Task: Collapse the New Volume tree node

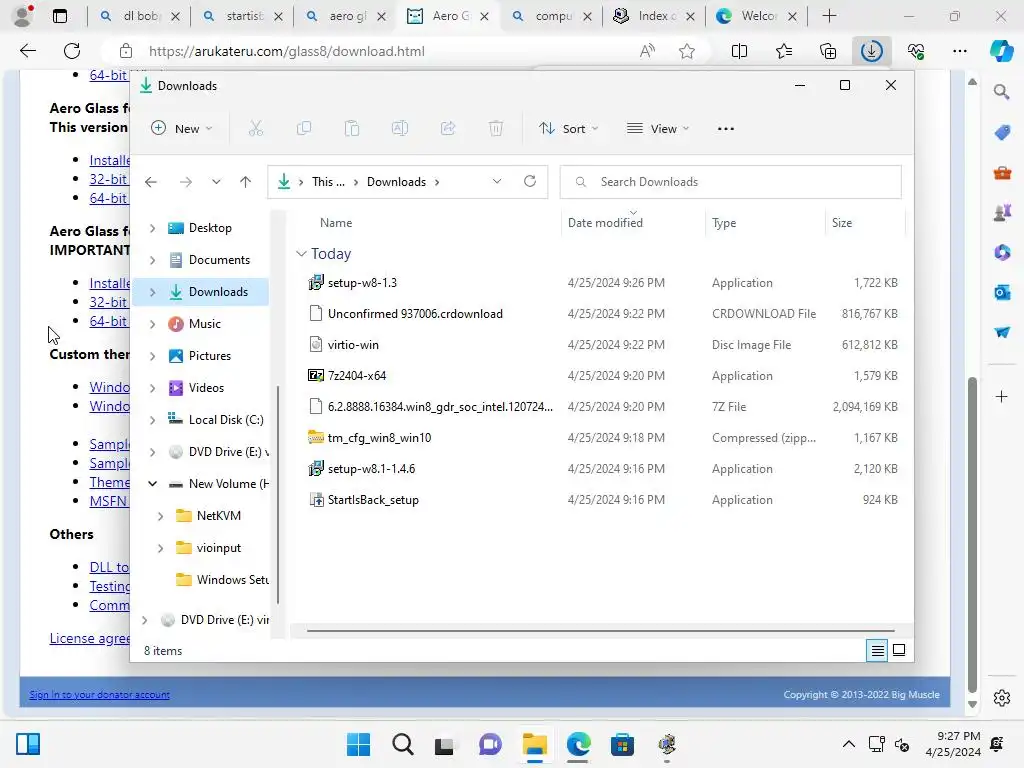Action: 152,484
